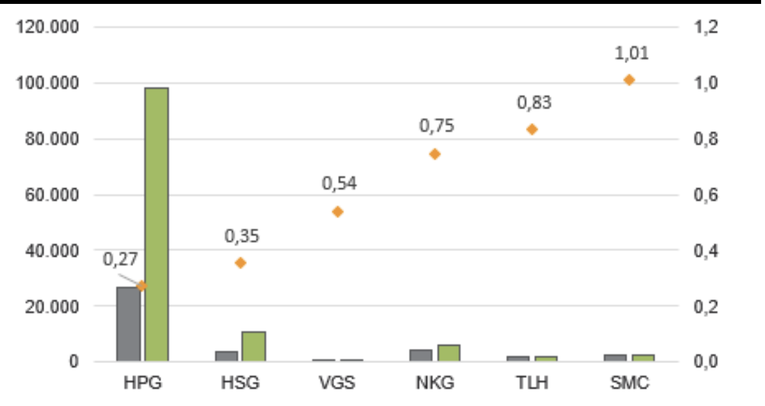Select the gray HPG bar
The height and width of the screenshot is (406, 765).
[128, 324]
